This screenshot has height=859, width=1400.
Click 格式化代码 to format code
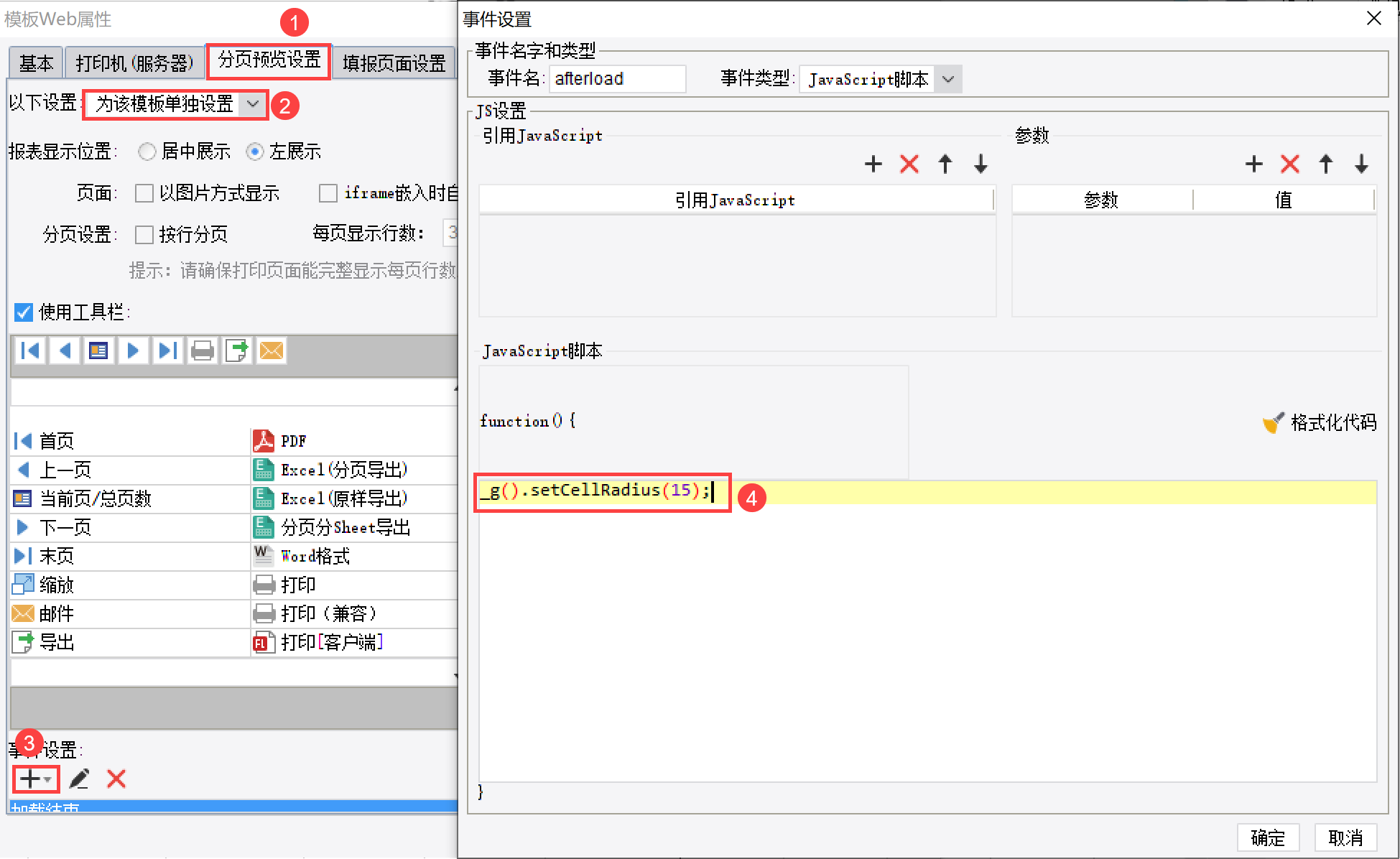[1320, 422]
